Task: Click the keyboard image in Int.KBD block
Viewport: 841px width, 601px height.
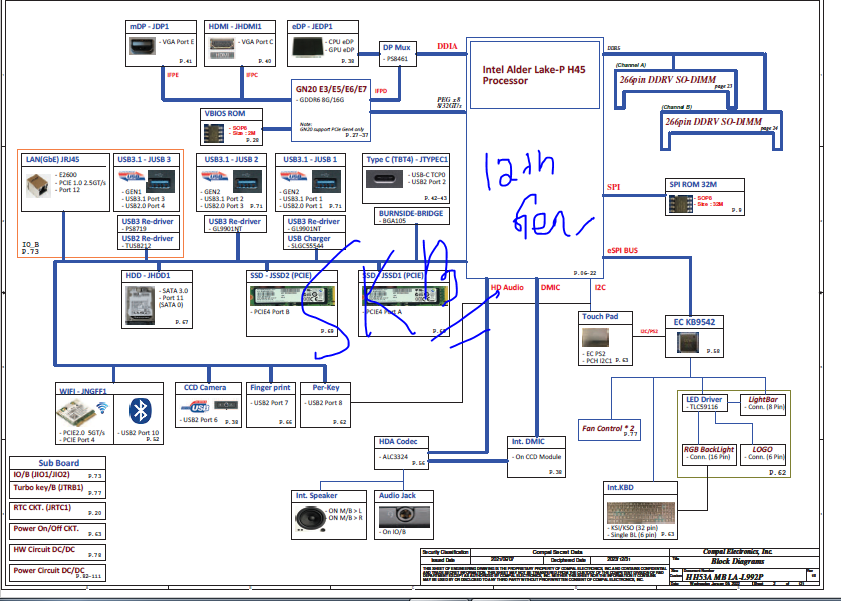Action: click(x=640, y=513)
